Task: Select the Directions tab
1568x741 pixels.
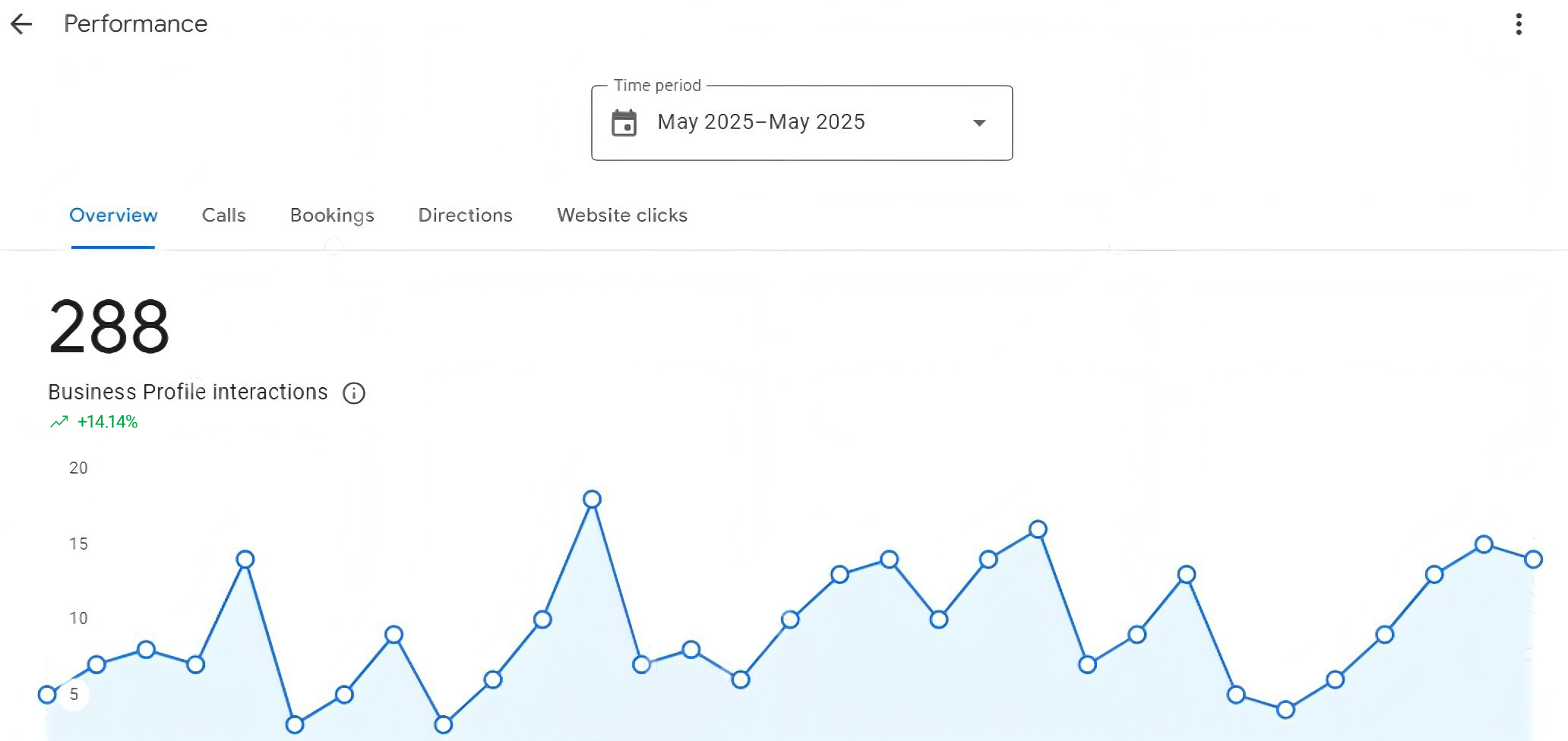Action: click(x=465, y=216)
